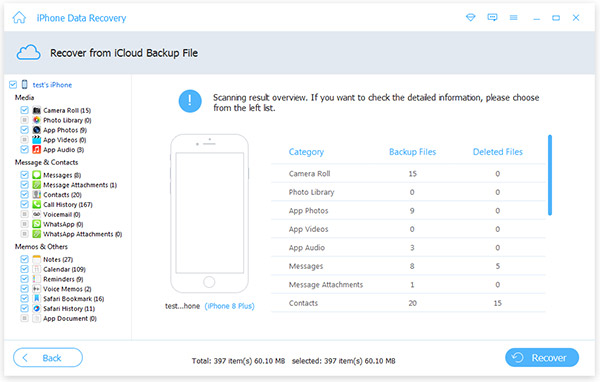Image resolution: width=600 pixels, height=382 pixels.
Task: Go to the home screen icon
Action: tap(19, 18)
